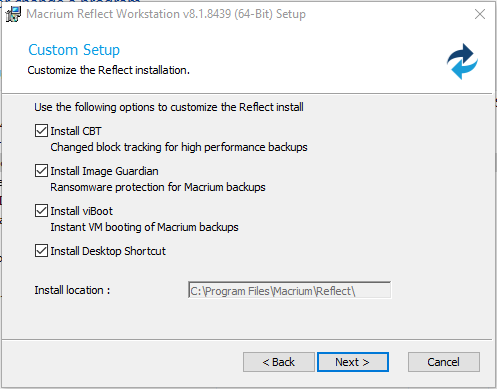The width and height of the screenshot is (497, 389).
Task: Click the Install location path field
Action: (289, 290)
